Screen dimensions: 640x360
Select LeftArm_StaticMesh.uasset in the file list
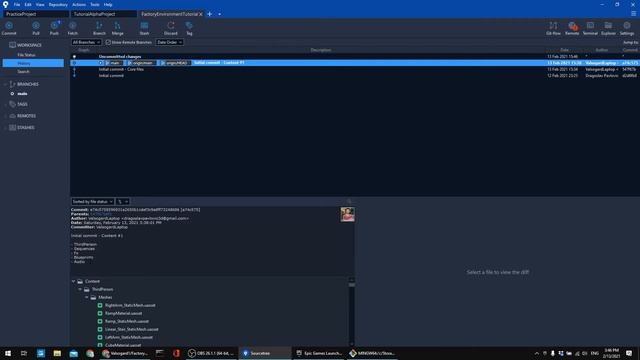coord(129,337)
